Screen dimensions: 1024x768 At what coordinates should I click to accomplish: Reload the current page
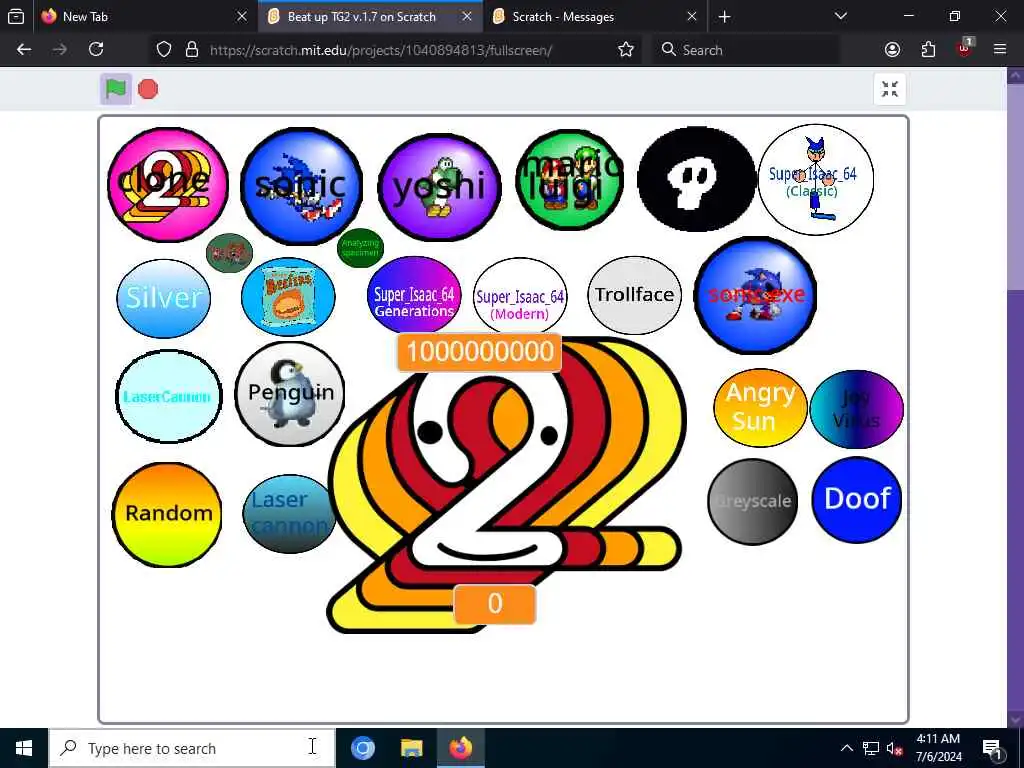tap(96, 50)
